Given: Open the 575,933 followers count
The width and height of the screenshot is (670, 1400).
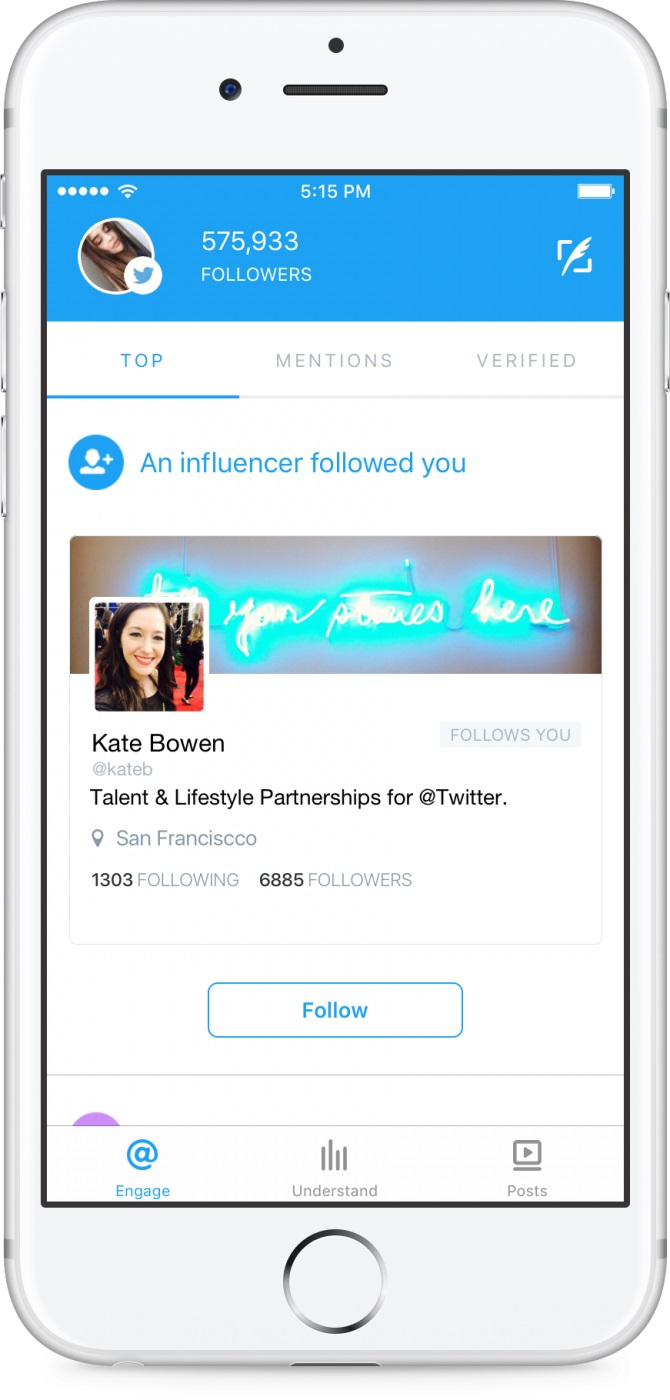Looking at the screenshot, I should point(256,256).
